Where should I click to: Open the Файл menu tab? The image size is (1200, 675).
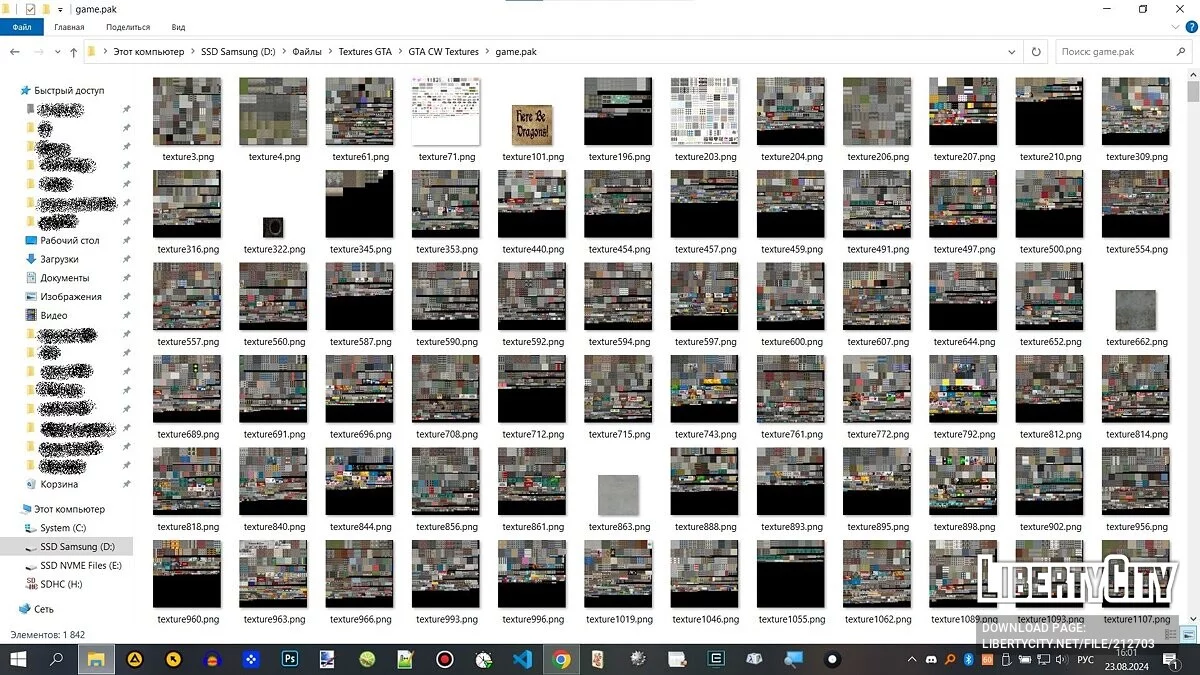(21, 27)
